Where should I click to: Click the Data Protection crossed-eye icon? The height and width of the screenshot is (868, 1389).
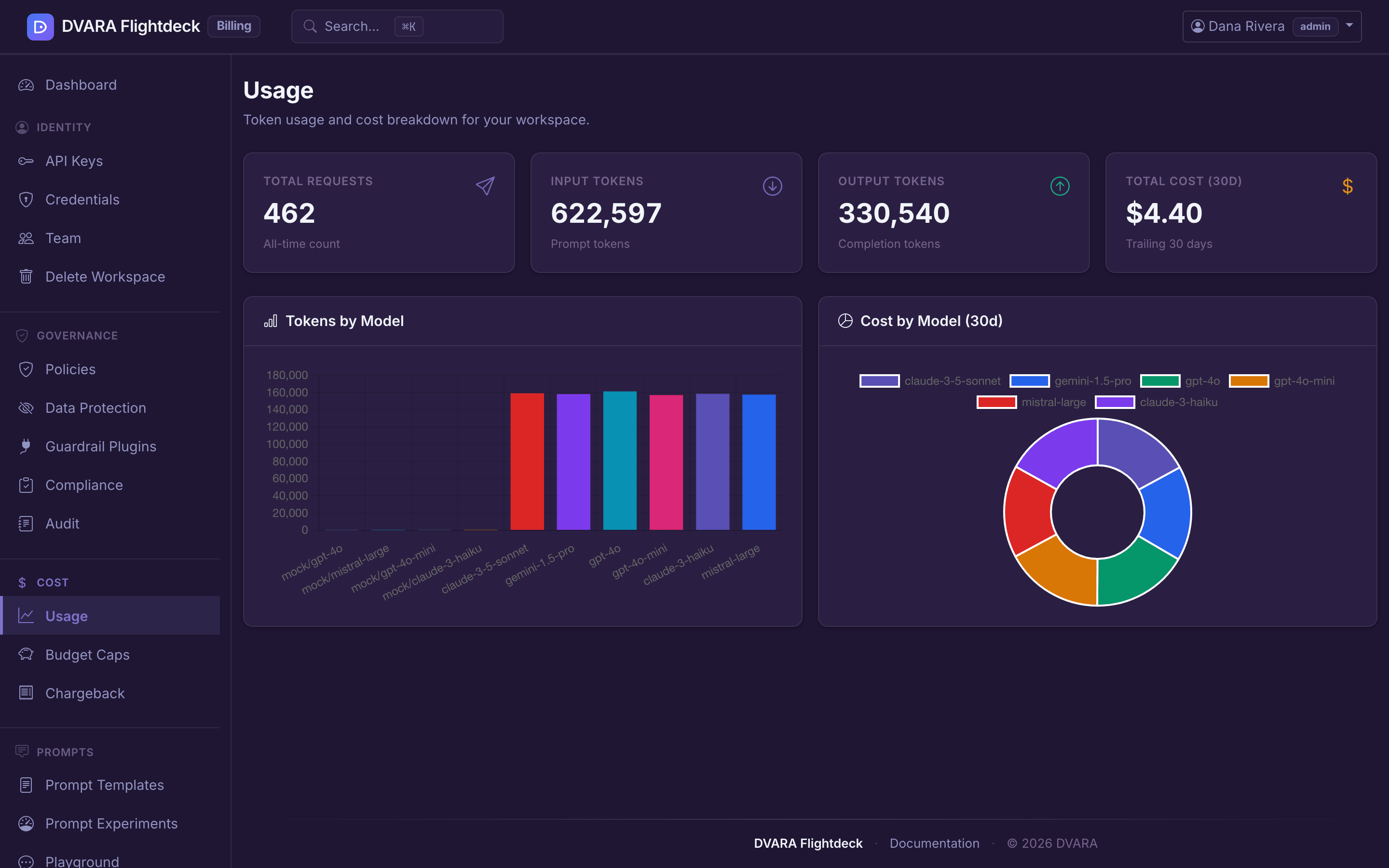[x=26, y=407]
